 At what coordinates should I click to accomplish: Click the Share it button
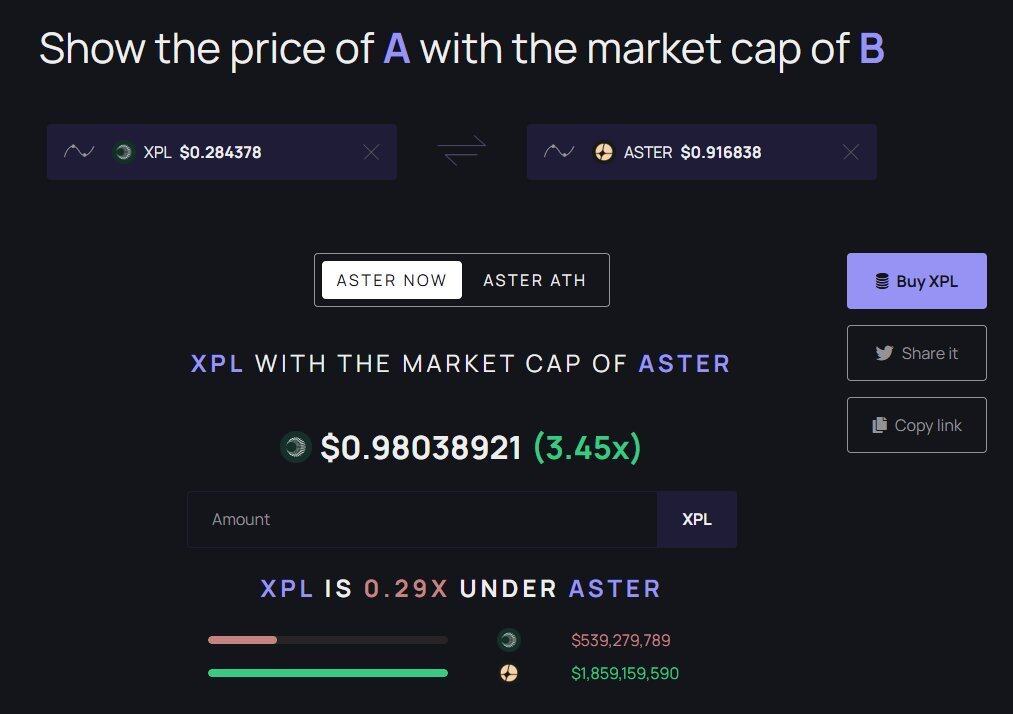click(916, 353)
